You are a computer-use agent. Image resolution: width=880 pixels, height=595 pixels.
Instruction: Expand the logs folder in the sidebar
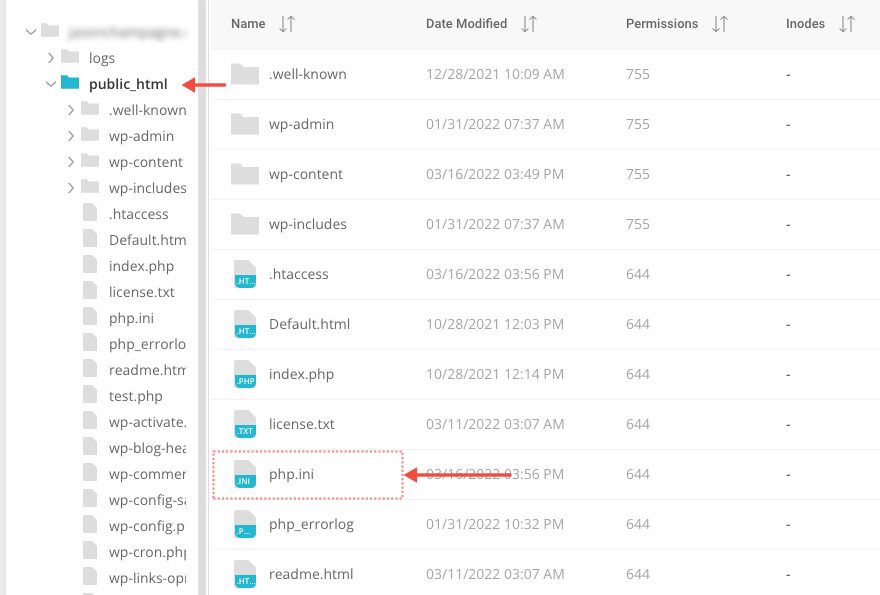[x=51, y=58]
